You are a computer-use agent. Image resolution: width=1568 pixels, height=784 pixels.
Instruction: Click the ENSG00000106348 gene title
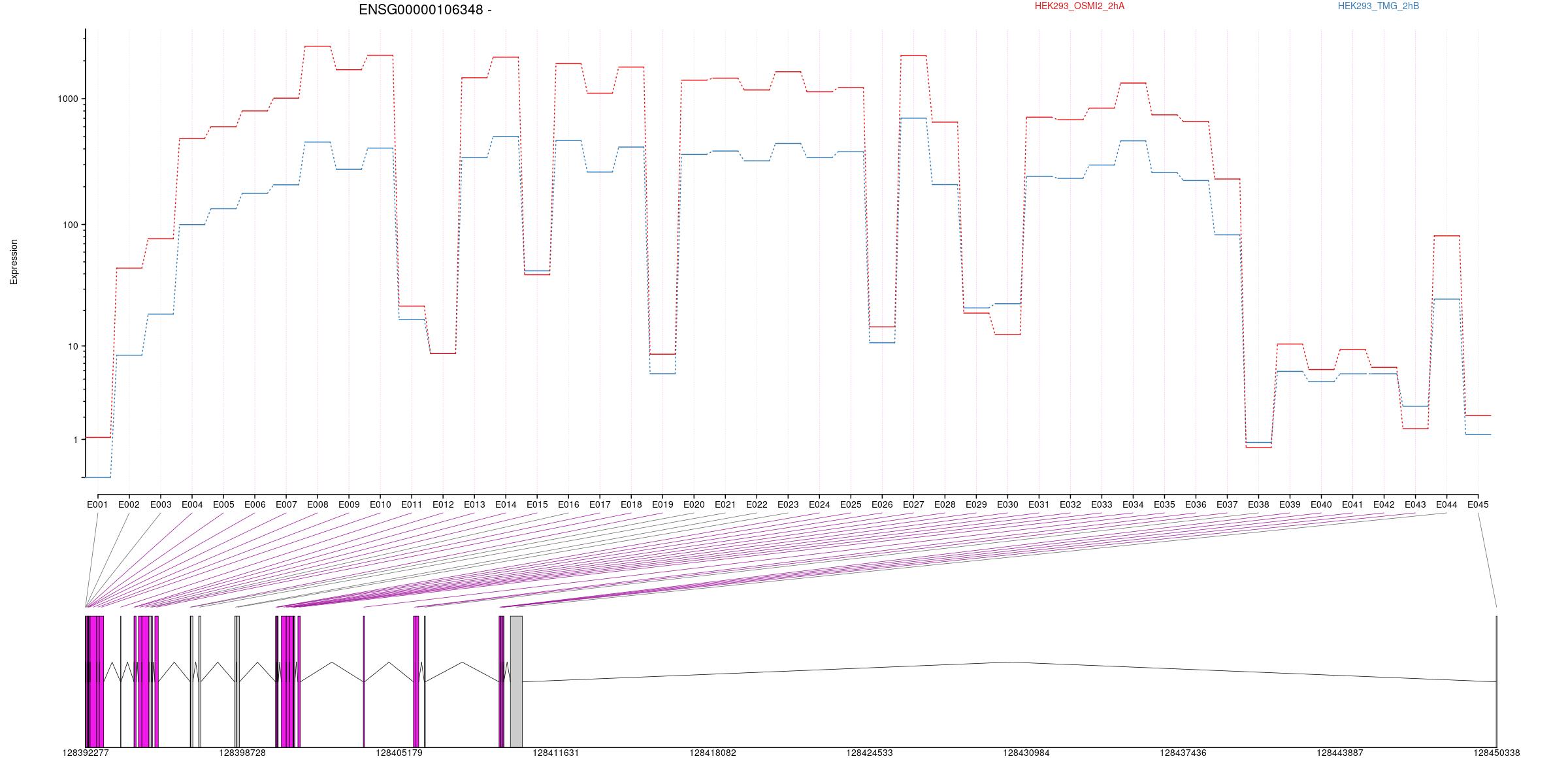tap(425, 10)
